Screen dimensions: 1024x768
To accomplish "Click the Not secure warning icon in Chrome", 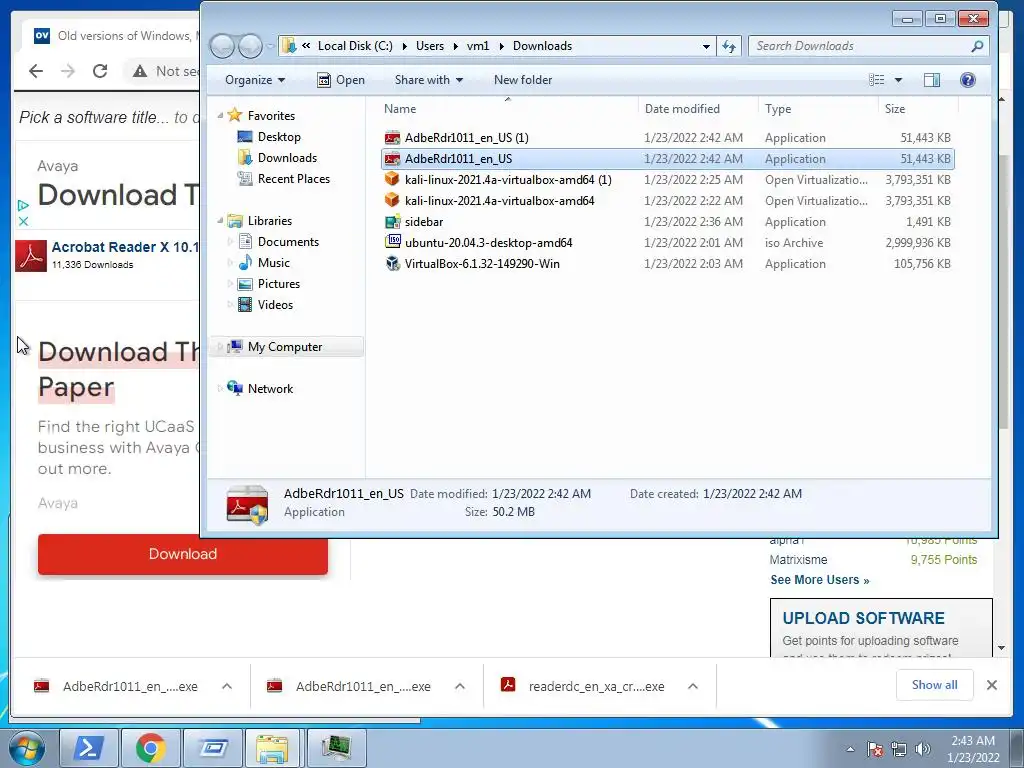I will click(x=140, y=71).
